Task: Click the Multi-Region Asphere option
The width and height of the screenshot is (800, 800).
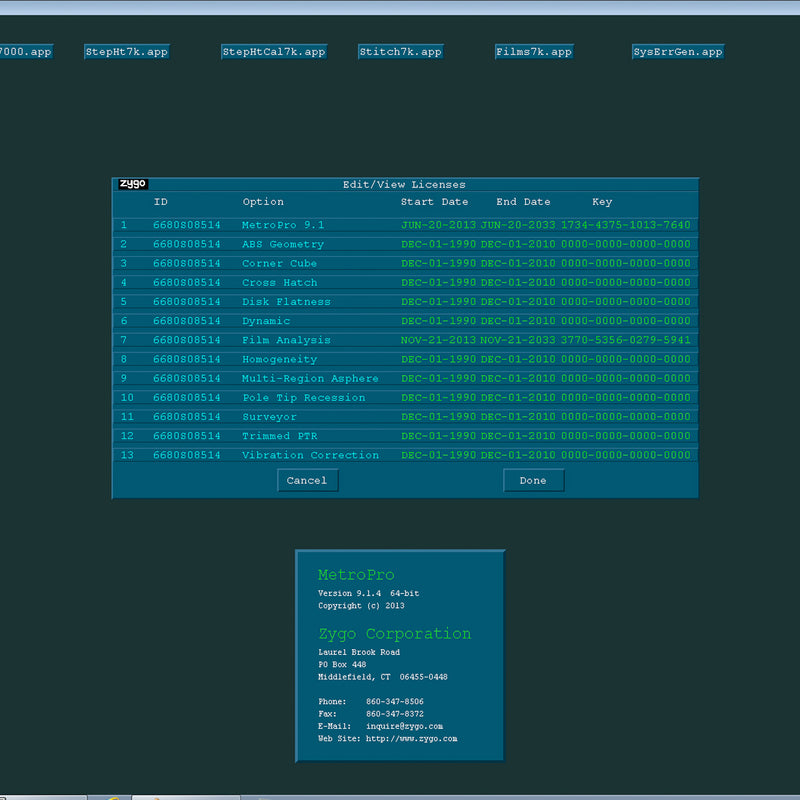Action: point(310,379)
